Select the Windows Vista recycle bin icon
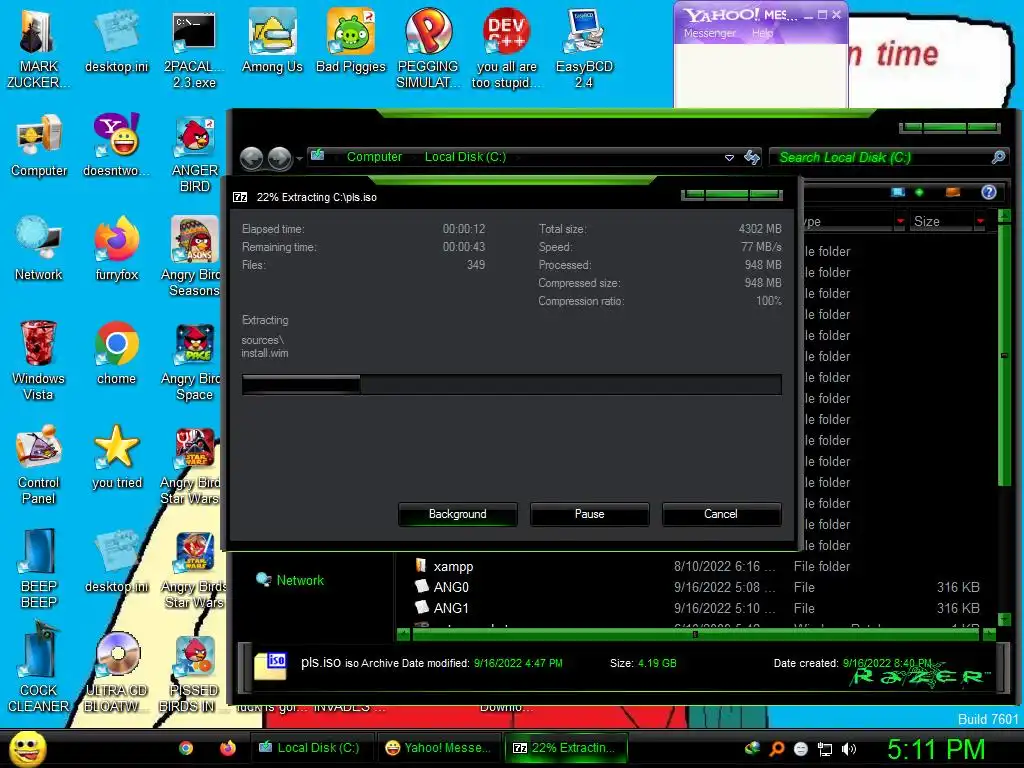This screenshot has height=768, width=1024. (38, 360)
